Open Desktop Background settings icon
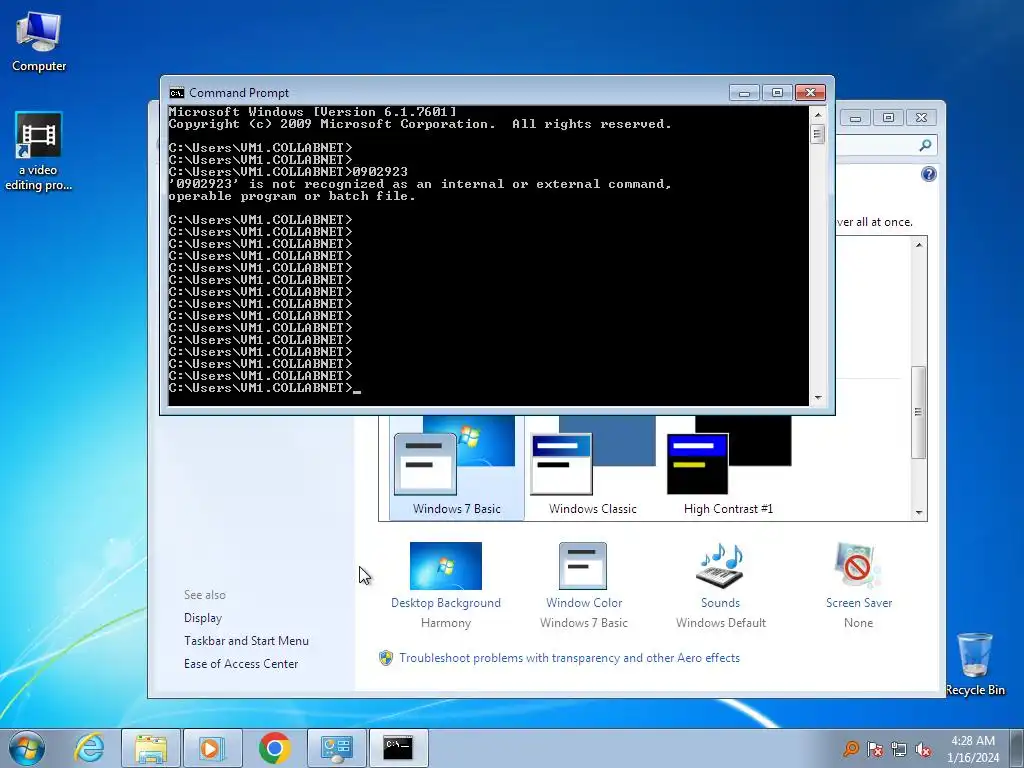Screen dimensions: 1024x768 click(445, 566)
